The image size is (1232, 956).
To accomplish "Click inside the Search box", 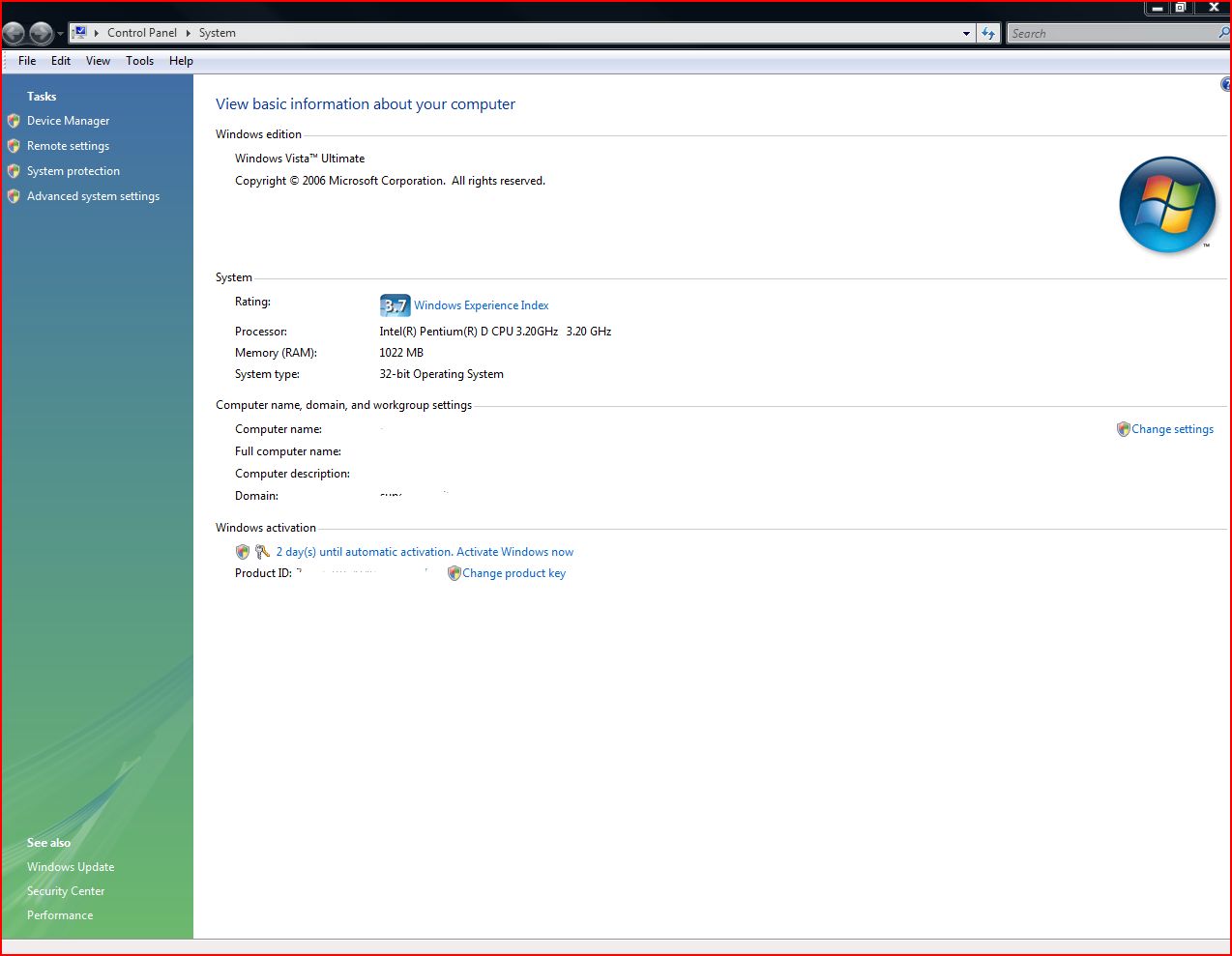I will point(1112,33).
